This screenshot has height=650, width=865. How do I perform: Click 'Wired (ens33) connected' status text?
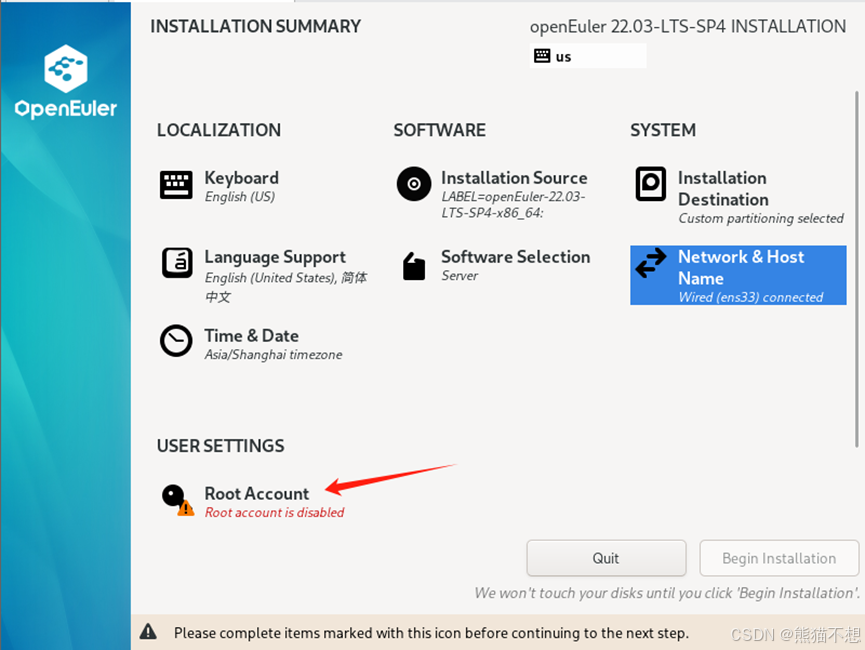pos(750,297)
